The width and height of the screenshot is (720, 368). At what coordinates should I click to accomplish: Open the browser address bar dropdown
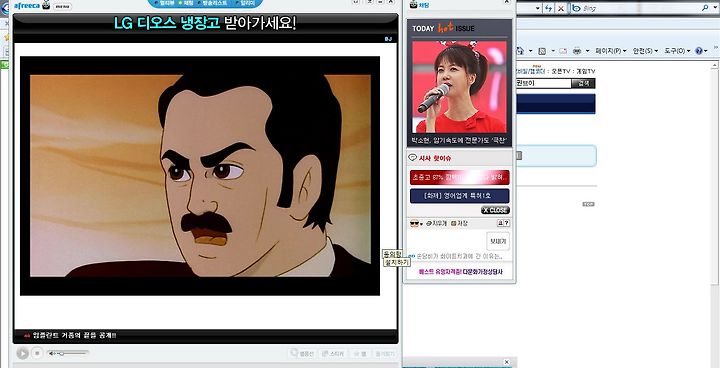[537, 8]
